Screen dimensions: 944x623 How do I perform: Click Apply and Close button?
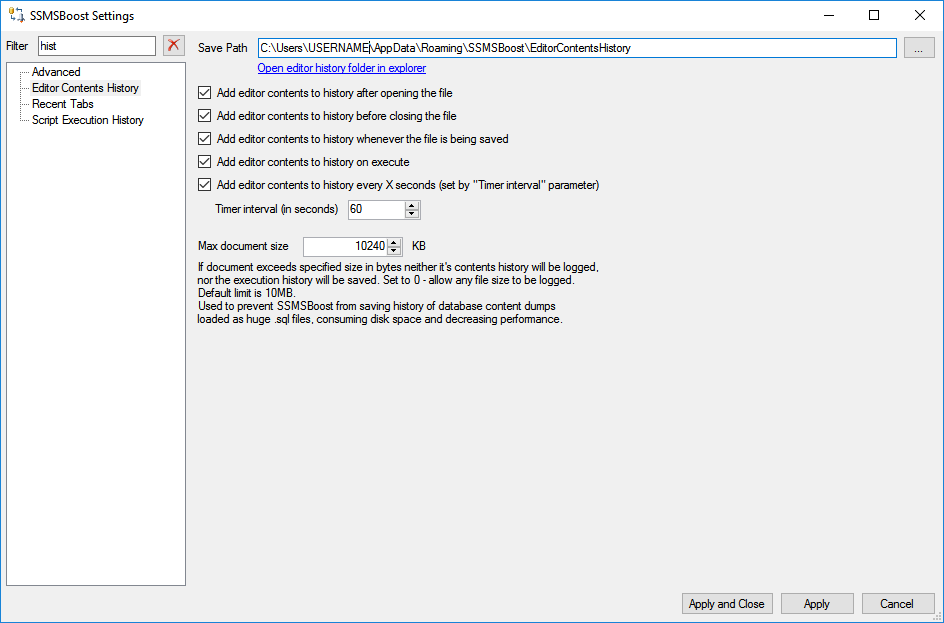pyautogui.click(x=727, y=604)
